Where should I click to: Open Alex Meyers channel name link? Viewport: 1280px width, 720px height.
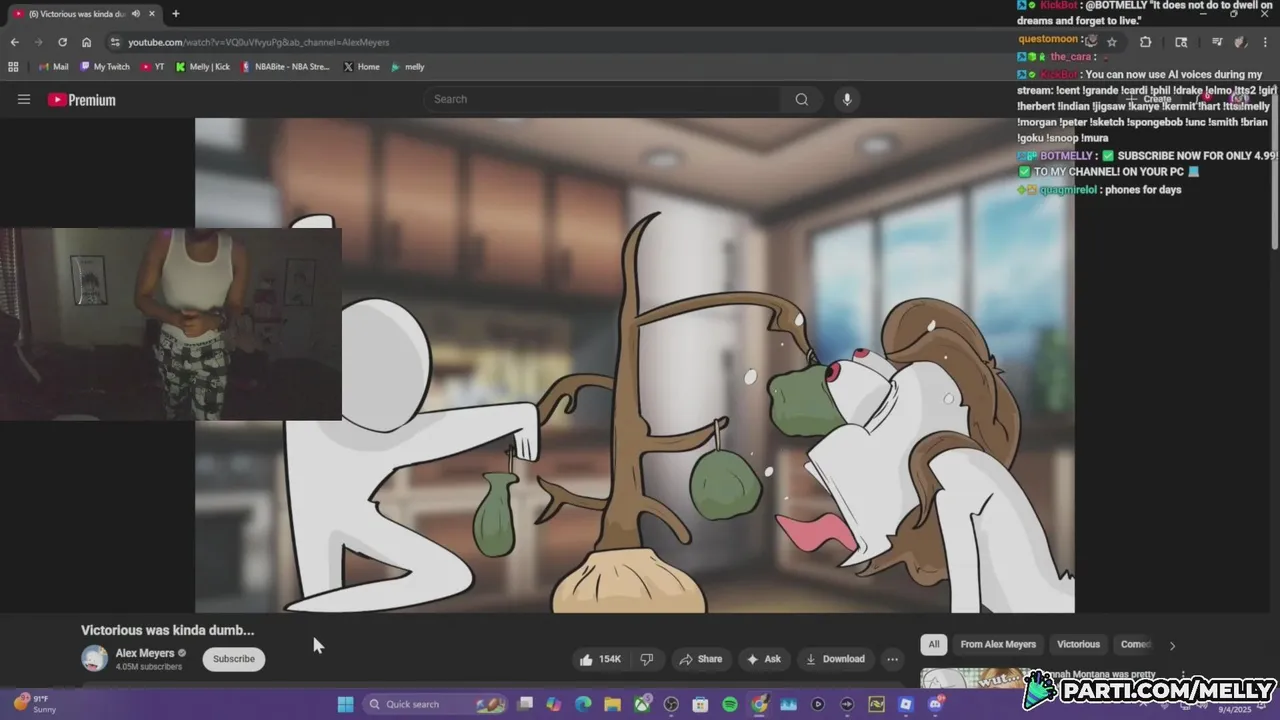coord(145,653)
